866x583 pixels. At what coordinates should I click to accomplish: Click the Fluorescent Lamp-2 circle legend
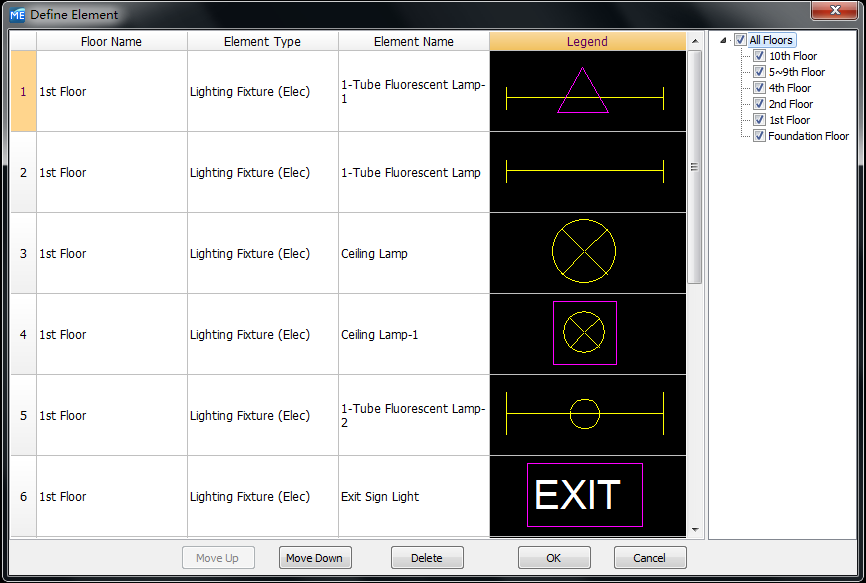click(x=585, y=413)
